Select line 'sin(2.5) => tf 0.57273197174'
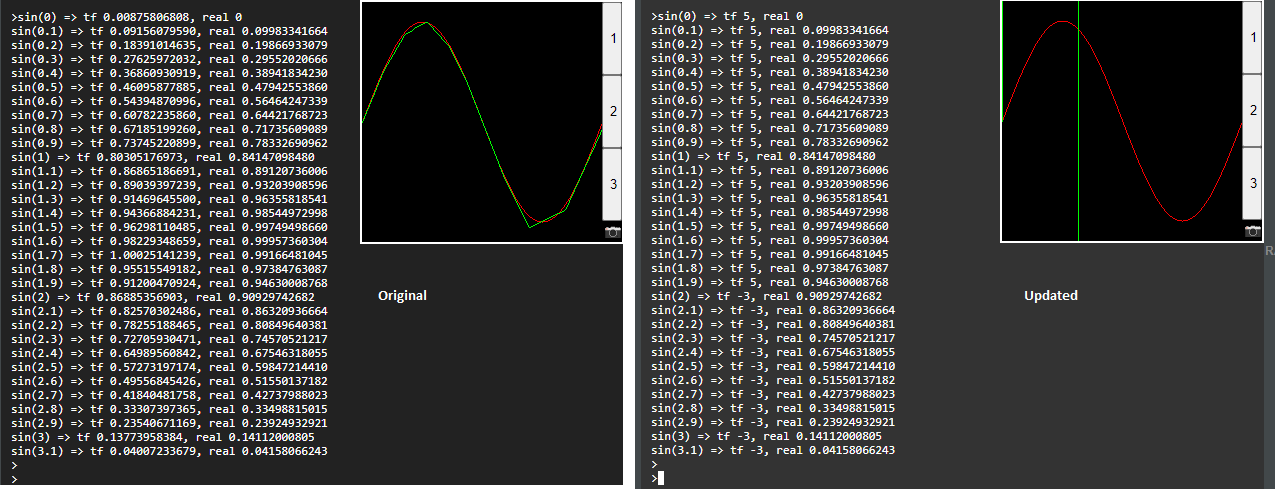This screenshot has height=492, width=1276. coord(170,367)
